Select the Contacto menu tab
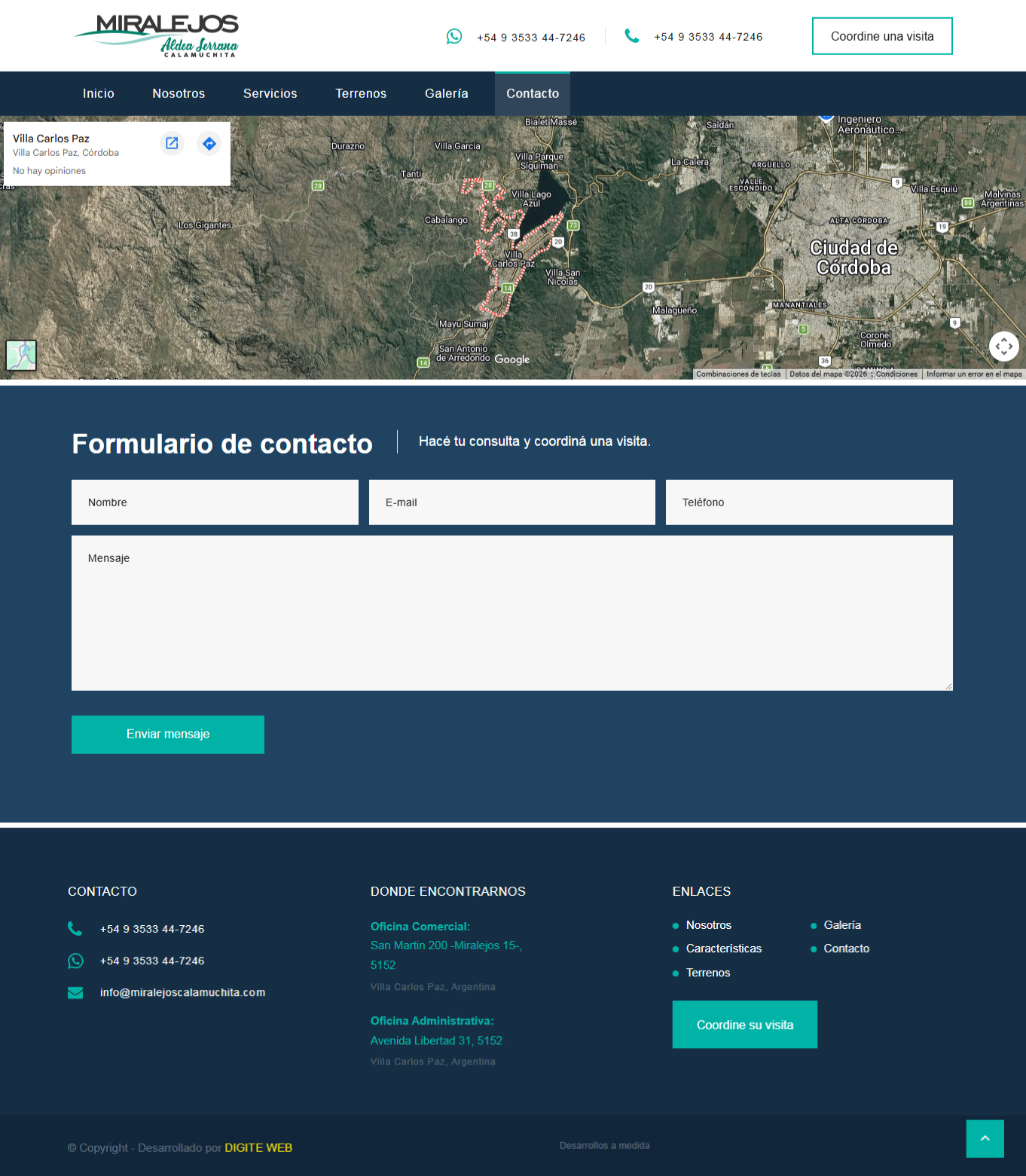This screenshot has height=1176, width=1026. click(x=533, y=93)
